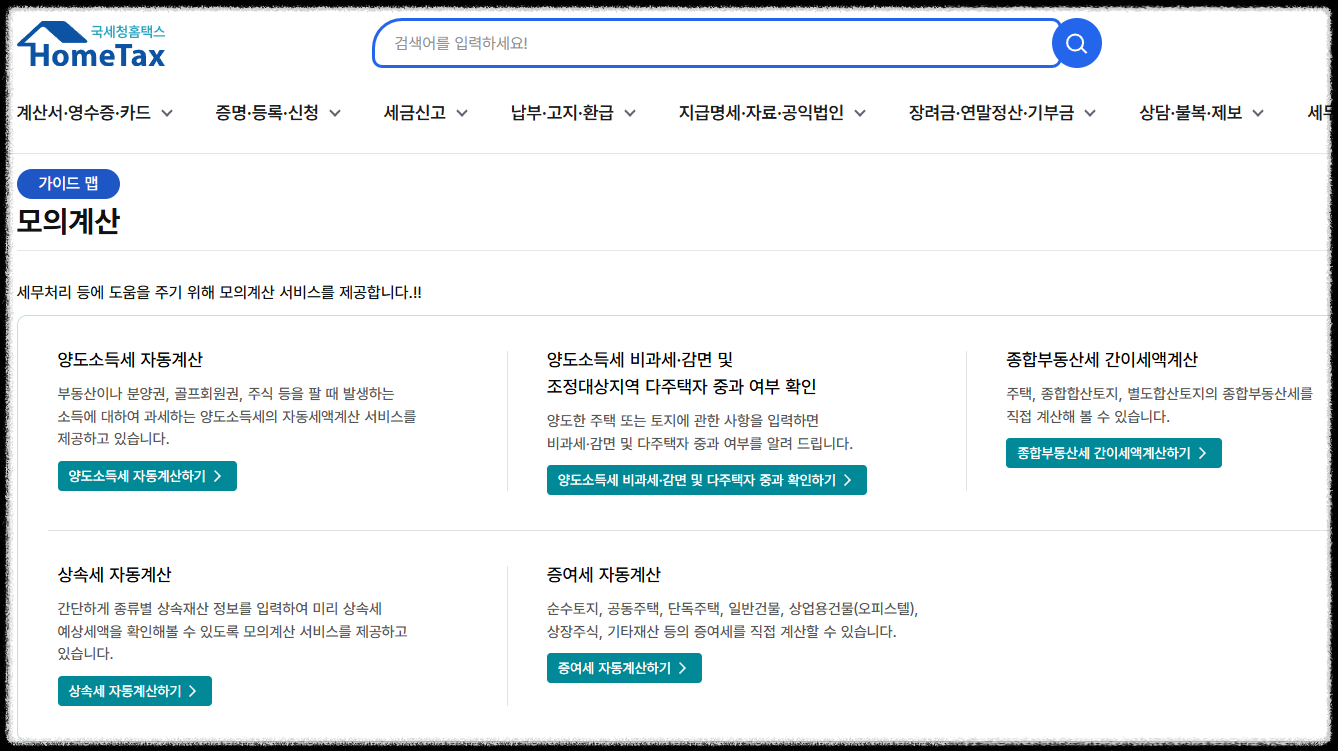The height and width of the screenshot is (751, 1338).
Task: Expand the chevron next to 계산서·영수증·카드
Action: point(168,113)
